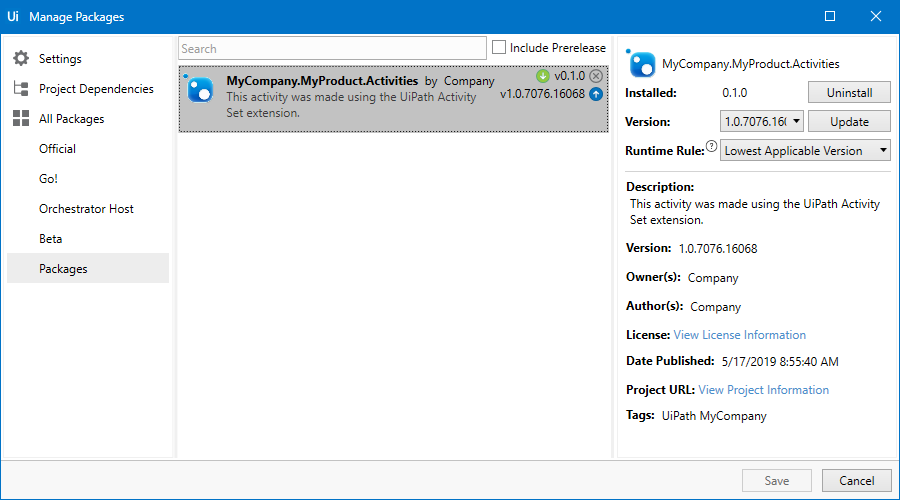
Task: Click the Cancel button
Action: [x=856, y=480]
